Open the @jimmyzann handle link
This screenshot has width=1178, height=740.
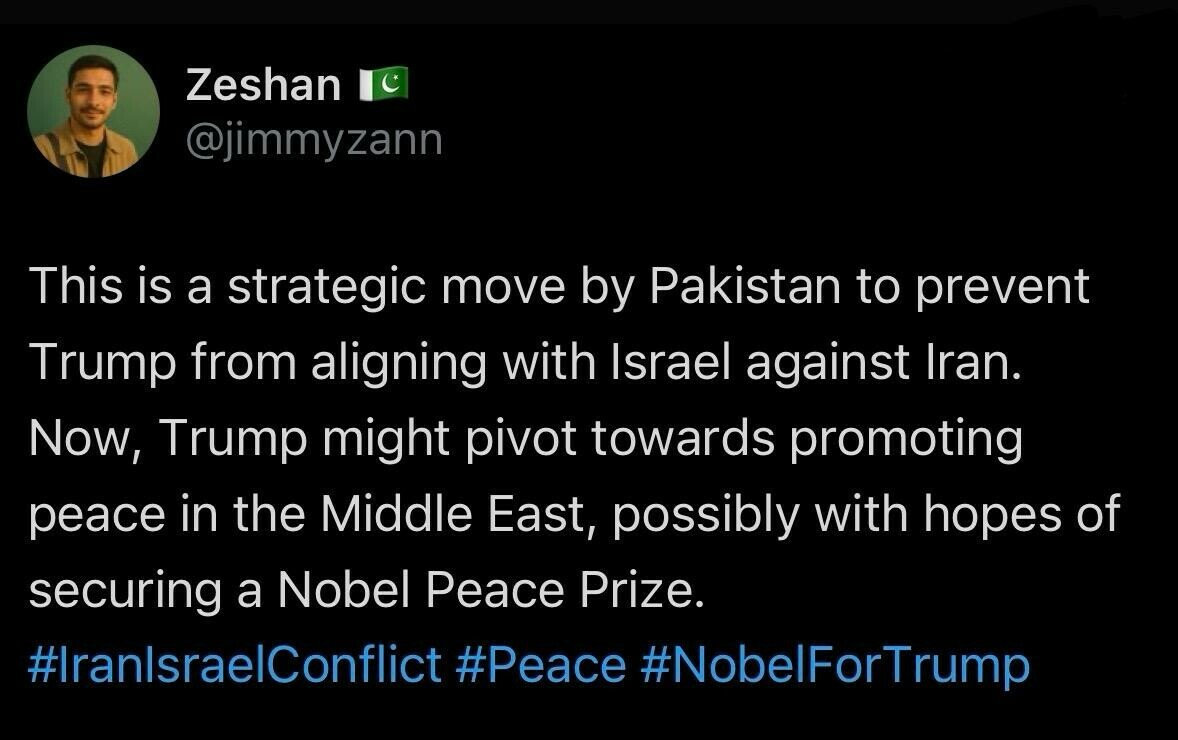314,140
